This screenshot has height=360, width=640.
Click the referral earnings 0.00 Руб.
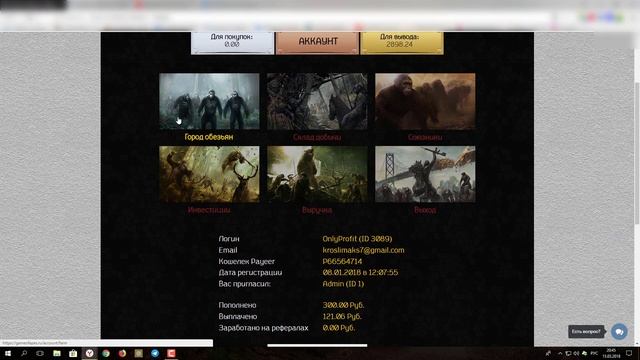click(339, 328)
